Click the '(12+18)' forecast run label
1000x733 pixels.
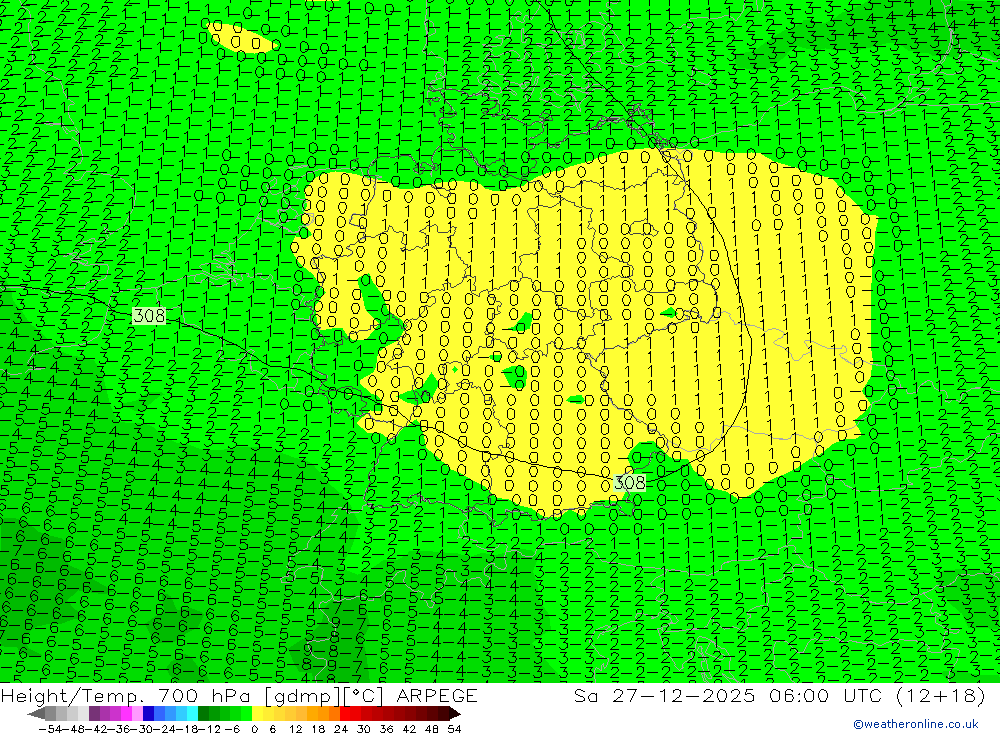941,696
